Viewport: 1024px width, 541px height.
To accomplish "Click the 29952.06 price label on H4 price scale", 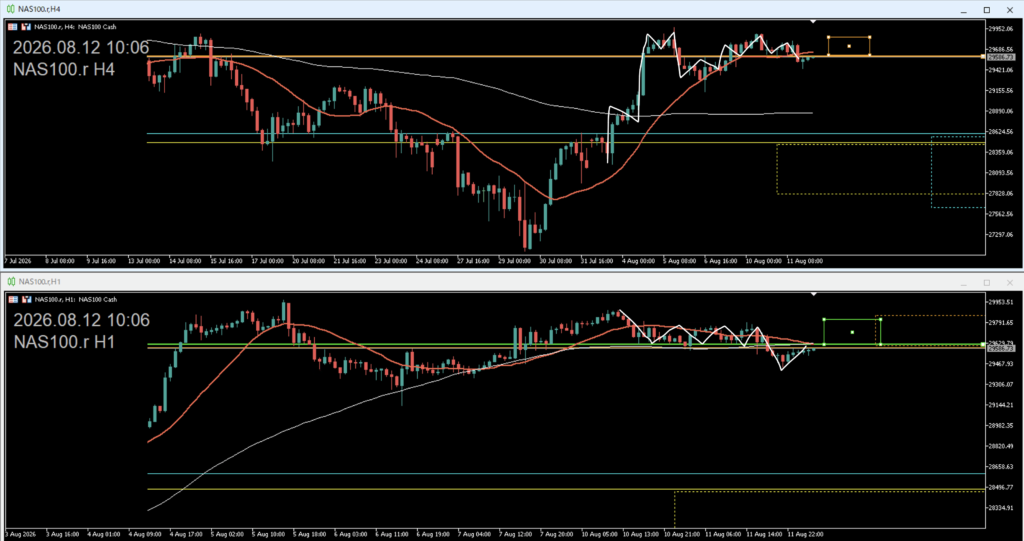I will tap(1001, 29).
